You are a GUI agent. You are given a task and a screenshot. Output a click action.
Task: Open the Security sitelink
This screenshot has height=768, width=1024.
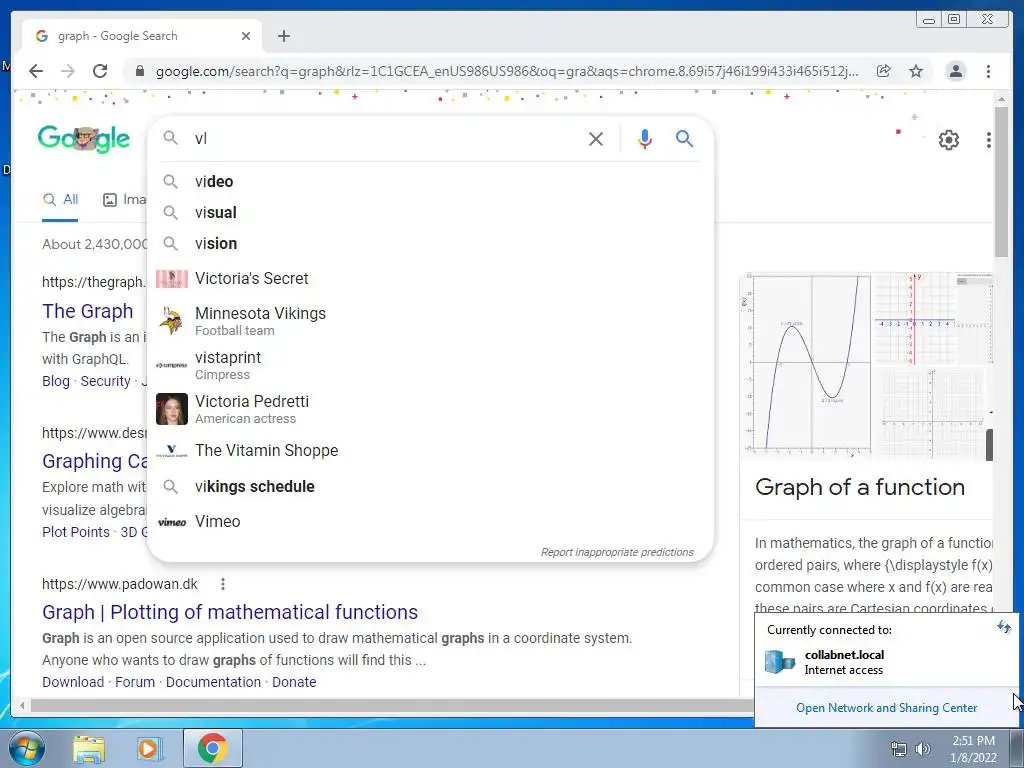105,381
